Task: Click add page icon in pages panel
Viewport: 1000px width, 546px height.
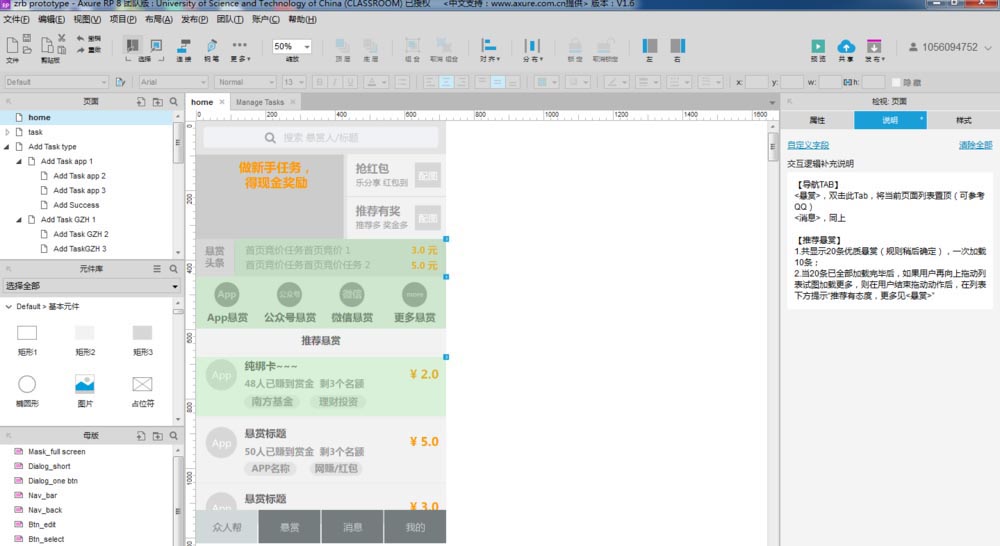Action: pyautogui.click(x=141, y=101)
